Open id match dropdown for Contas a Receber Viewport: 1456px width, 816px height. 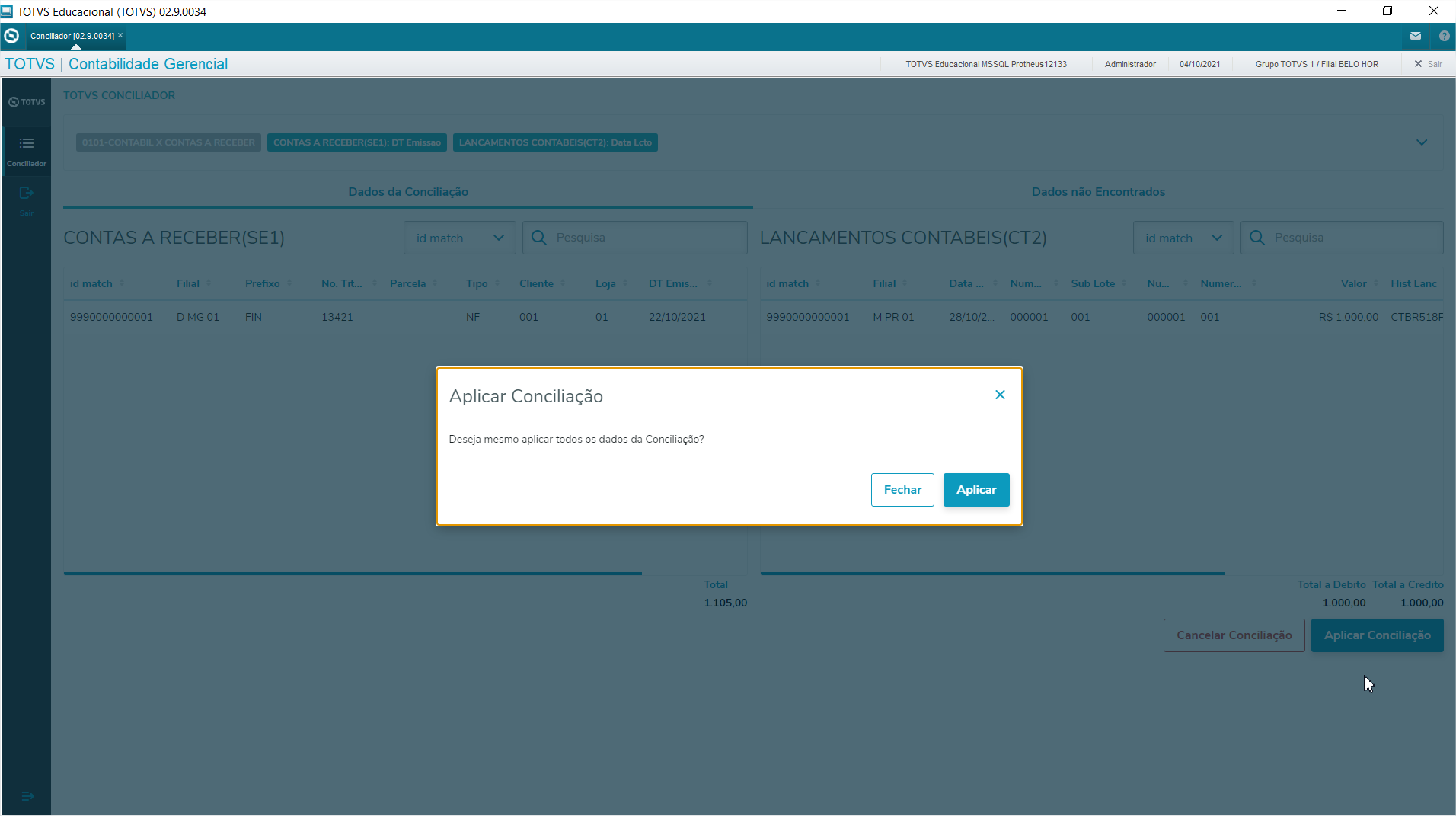pyautogui.click(x=460, y=238)
